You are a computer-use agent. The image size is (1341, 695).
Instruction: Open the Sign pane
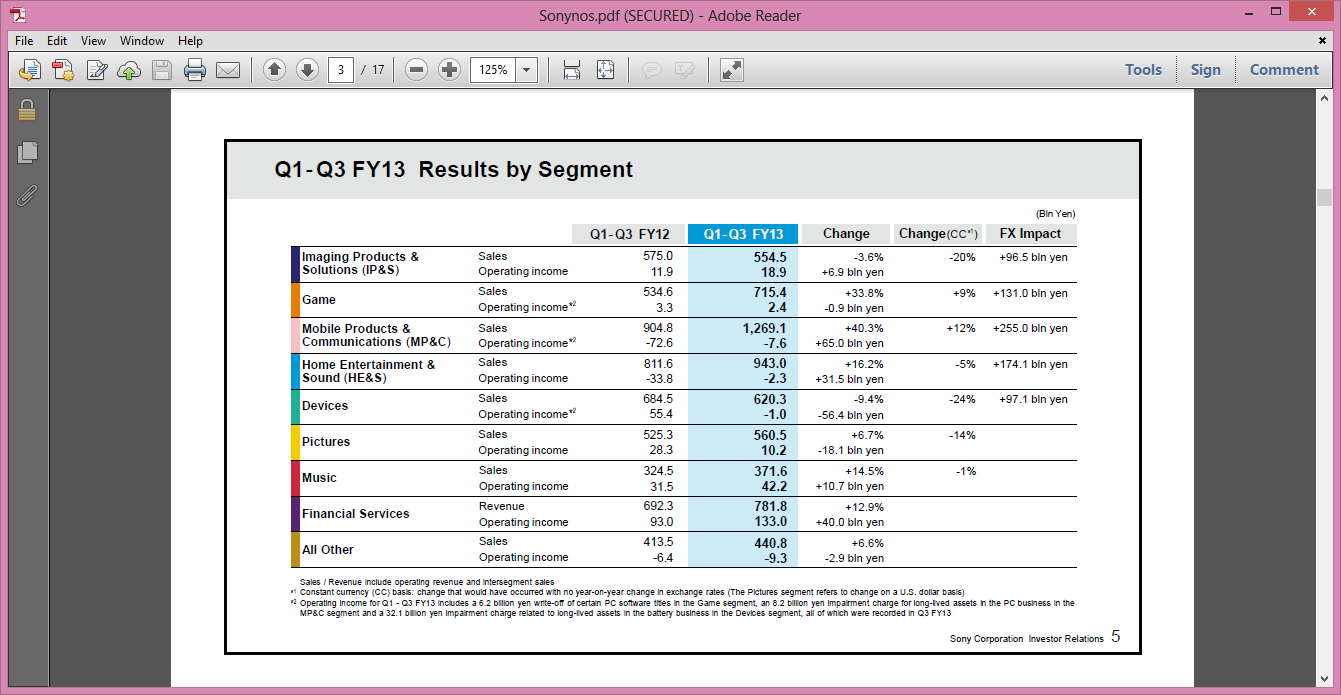tap(1205, 70)
